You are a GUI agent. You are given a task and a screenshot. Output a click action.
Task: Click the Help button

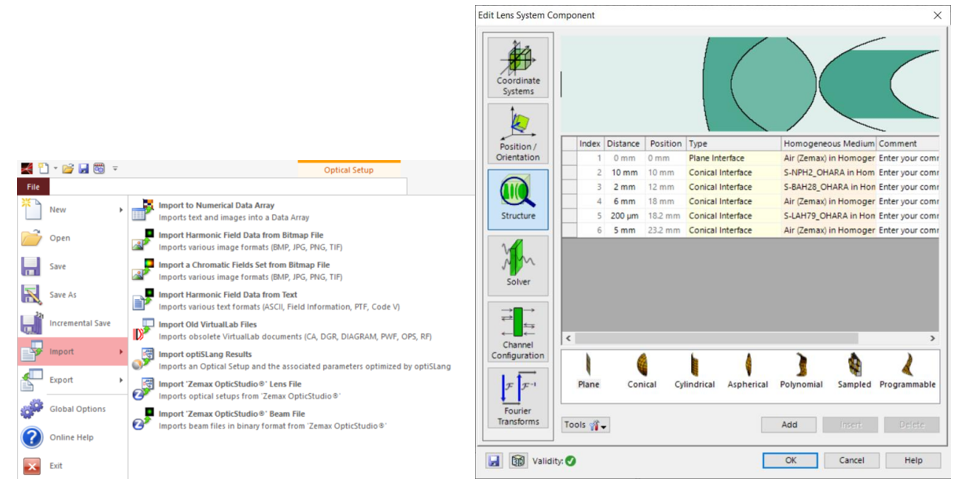pos(913,461)
